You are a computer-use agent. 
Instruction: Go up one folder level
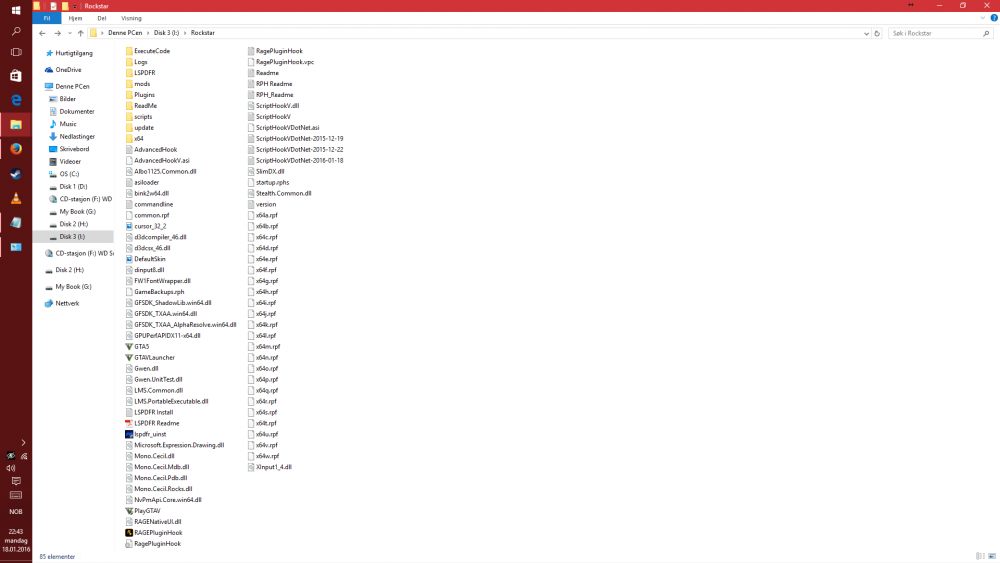click(x=80, y=33)
